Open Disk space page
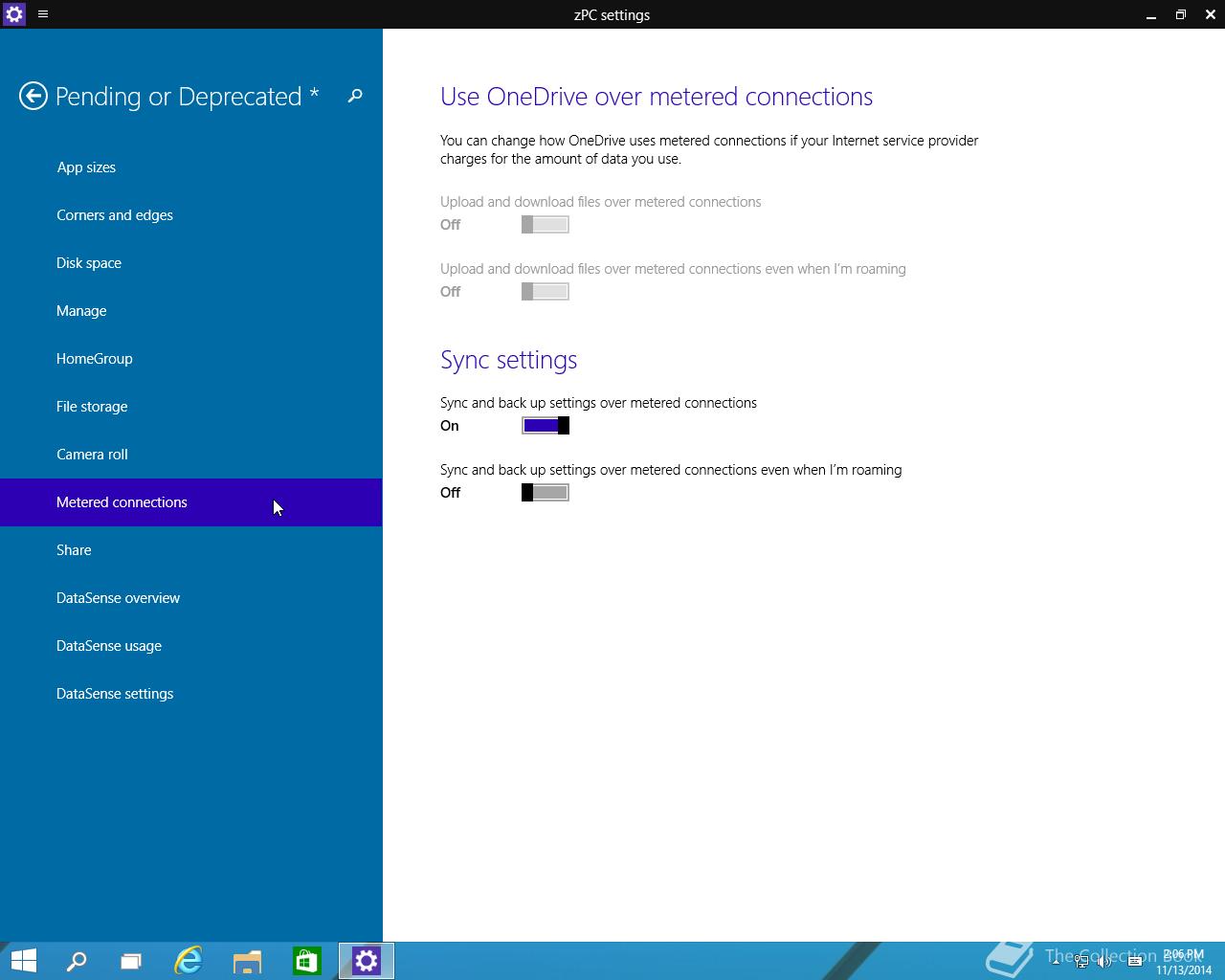The image size is (1225, 980). pos(191,263)
